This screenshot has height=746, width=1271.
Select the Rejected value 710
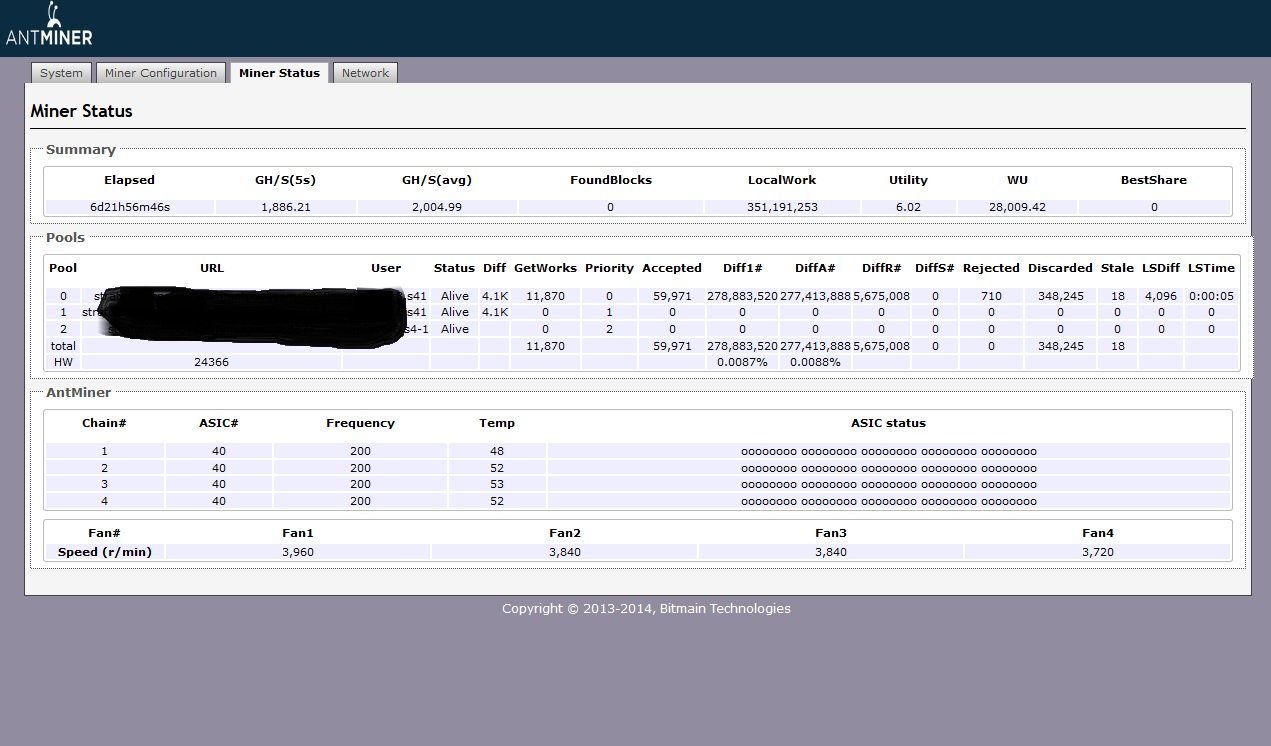point(991,296)
